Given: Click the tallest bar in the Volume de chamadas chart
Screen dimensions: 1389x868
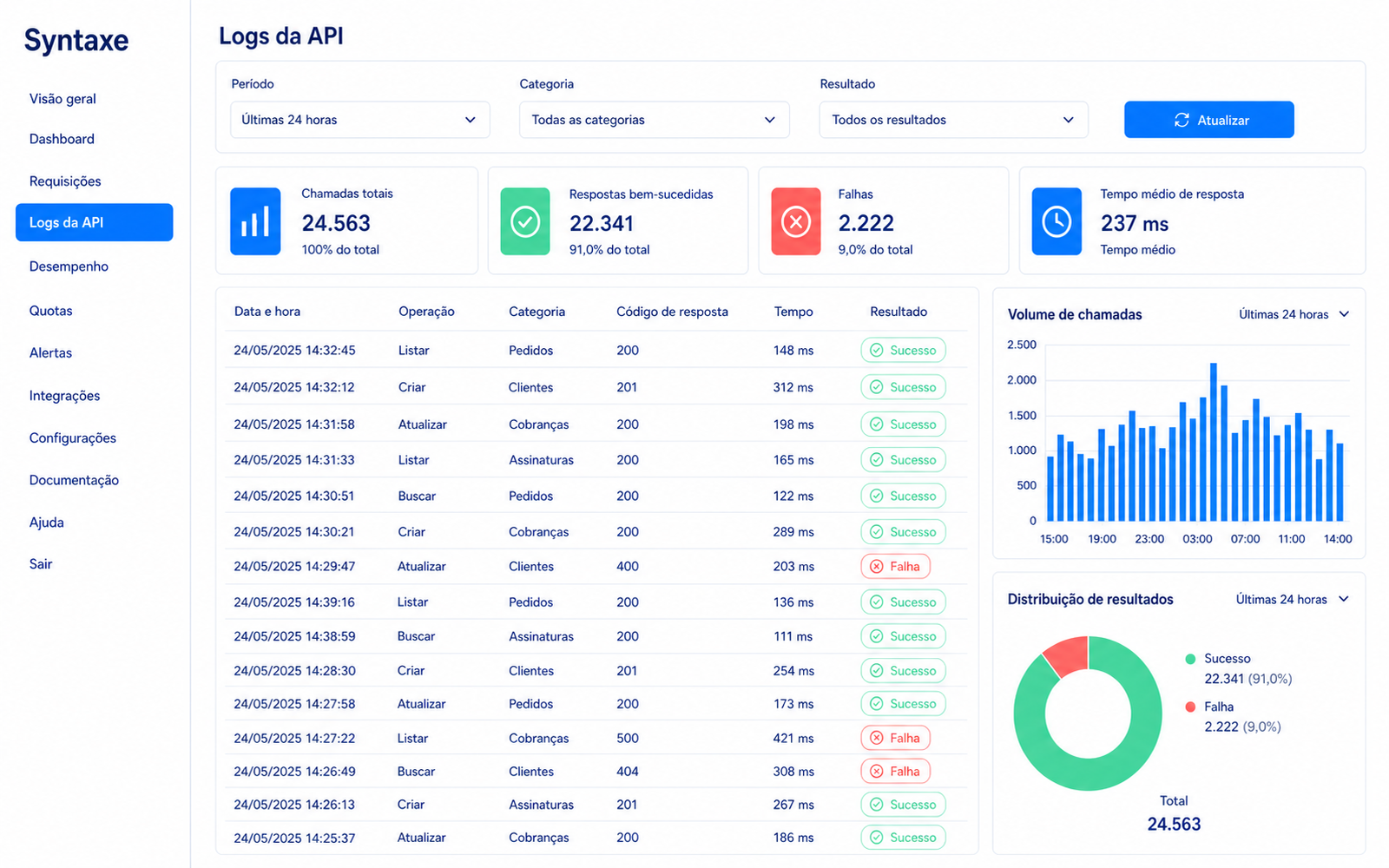Looking at the screenshot, I should pyautogui.click(x=1214, y=442).
